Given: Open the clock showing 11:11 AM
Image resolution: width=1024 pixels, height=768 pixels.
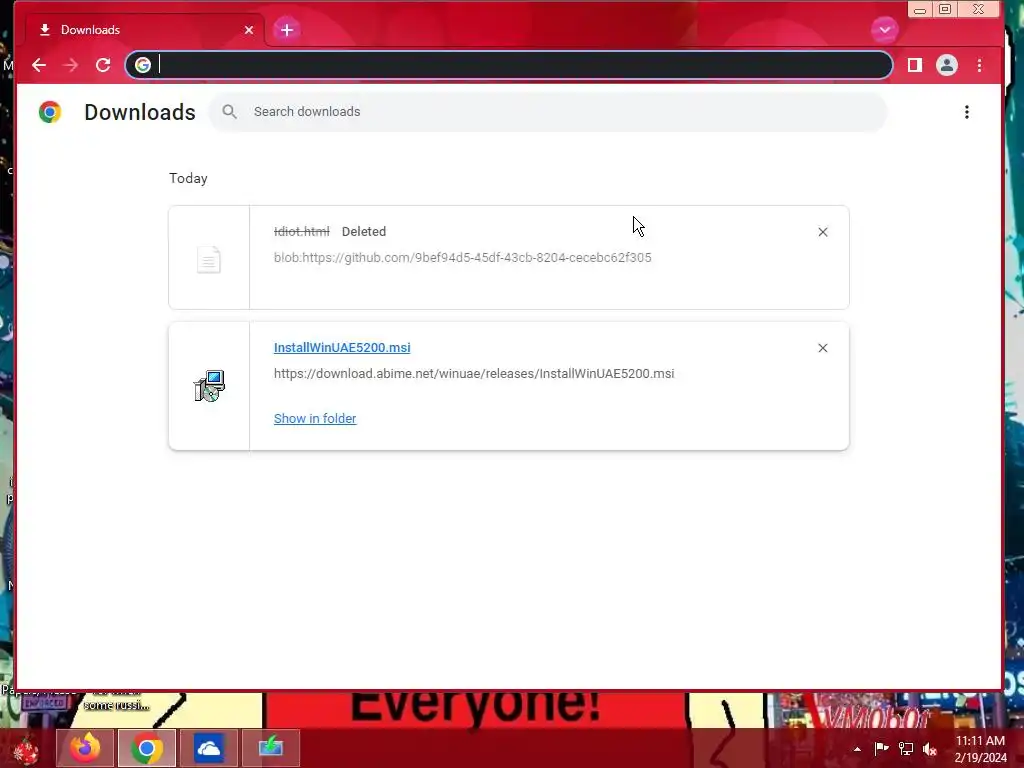Looking at the screenshot, I should (x=980, y=749).
